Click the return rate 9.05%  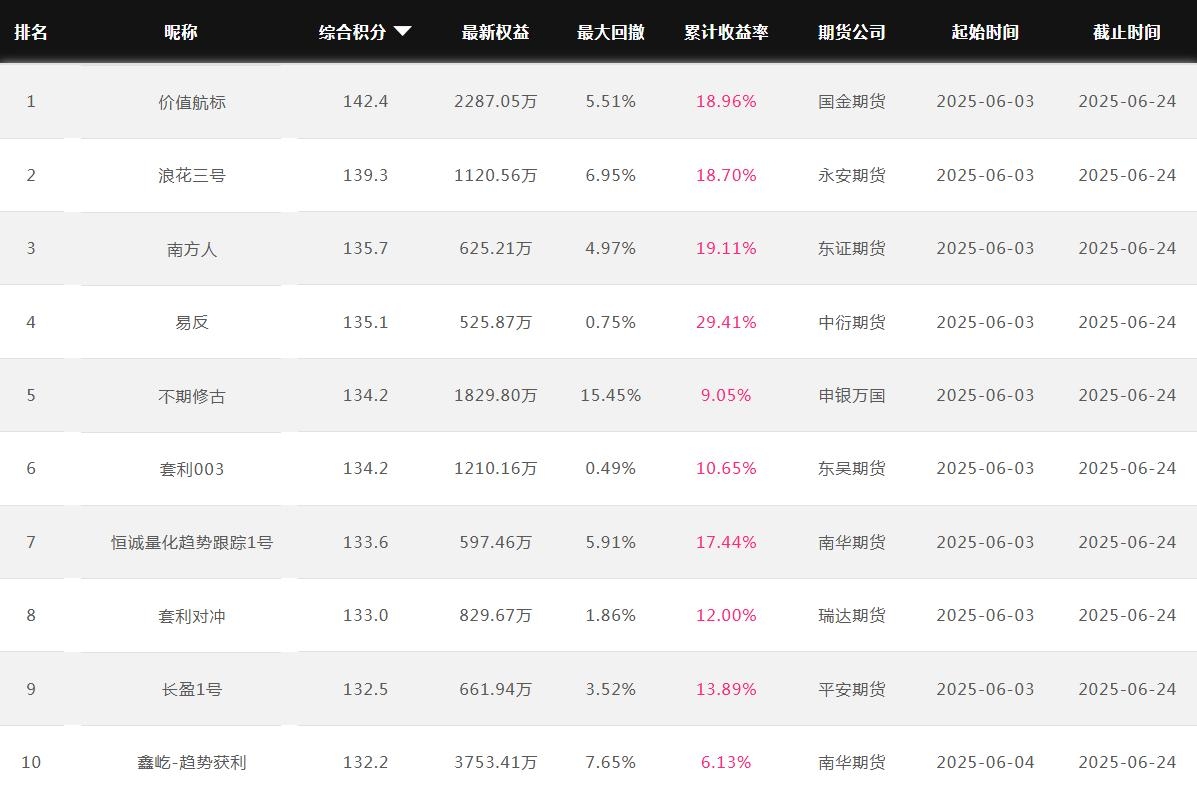pos(726,395)
